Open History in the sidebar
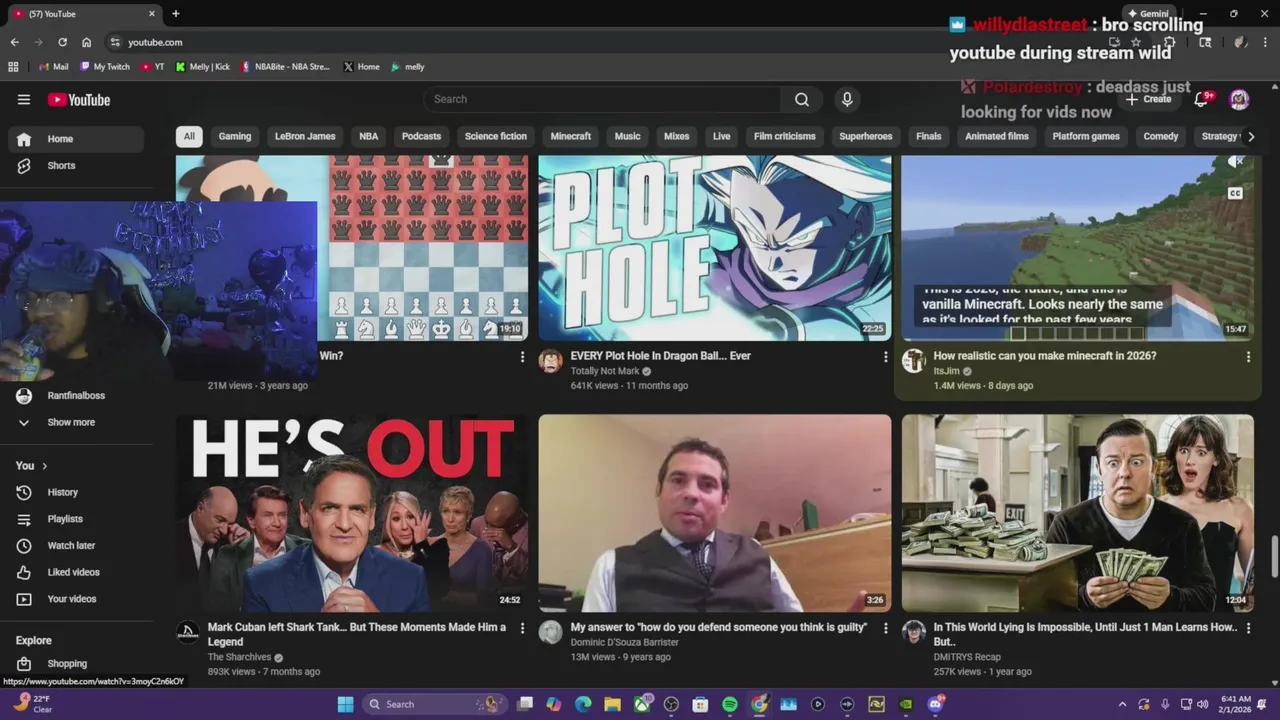 click(x=76, y=492)
